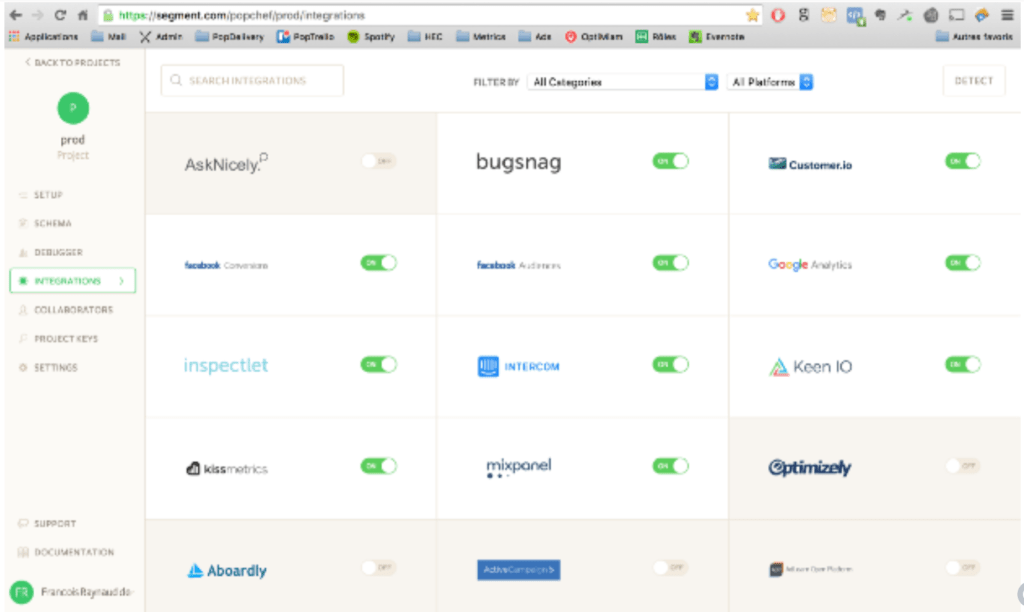Open the Metrics bookmarks folder
Image resolution: width=1024 pixels, height=612 pixels.
pos(481,37)
